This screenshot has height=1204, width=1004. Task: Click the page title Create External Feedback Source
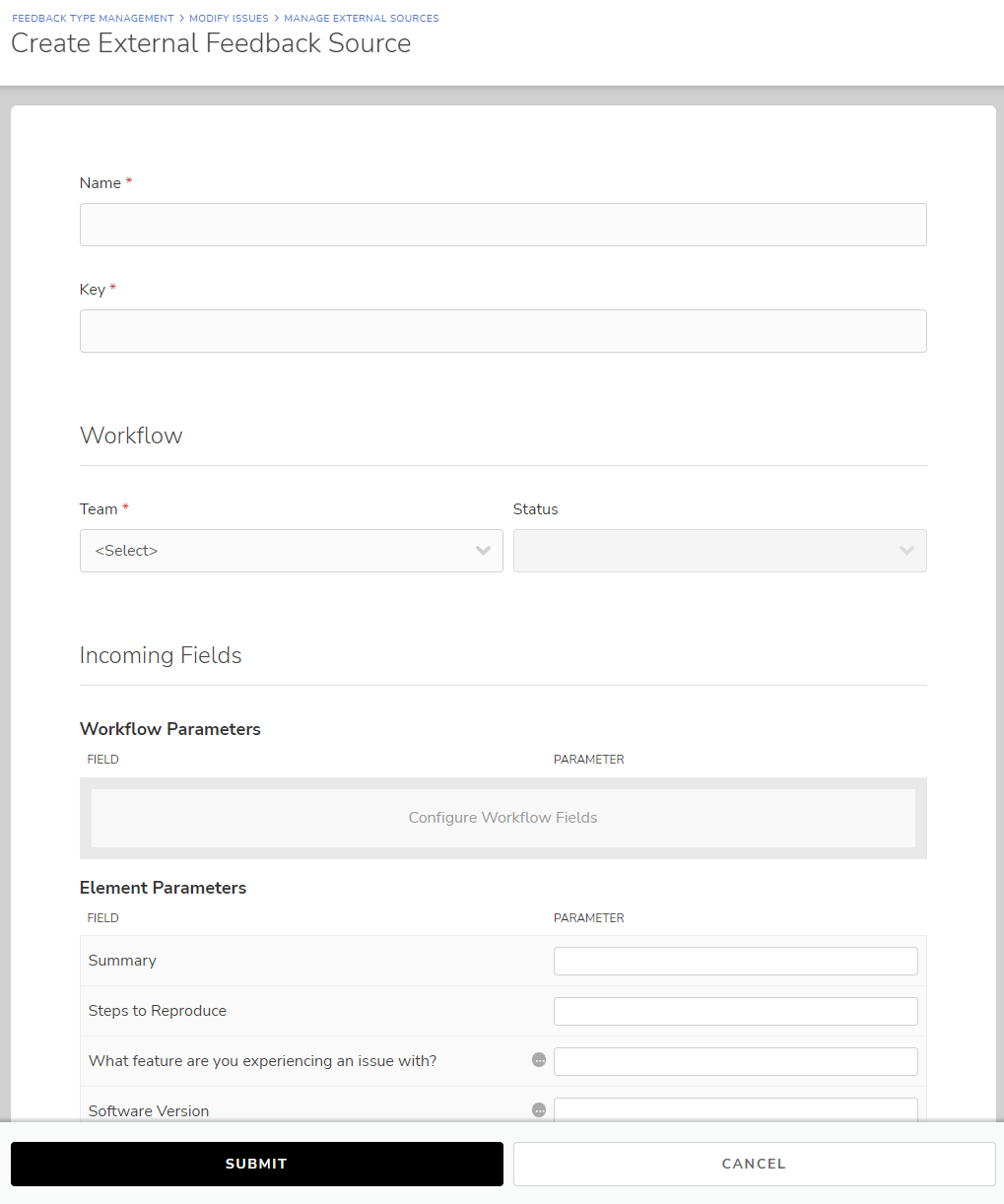pos(211,43)
